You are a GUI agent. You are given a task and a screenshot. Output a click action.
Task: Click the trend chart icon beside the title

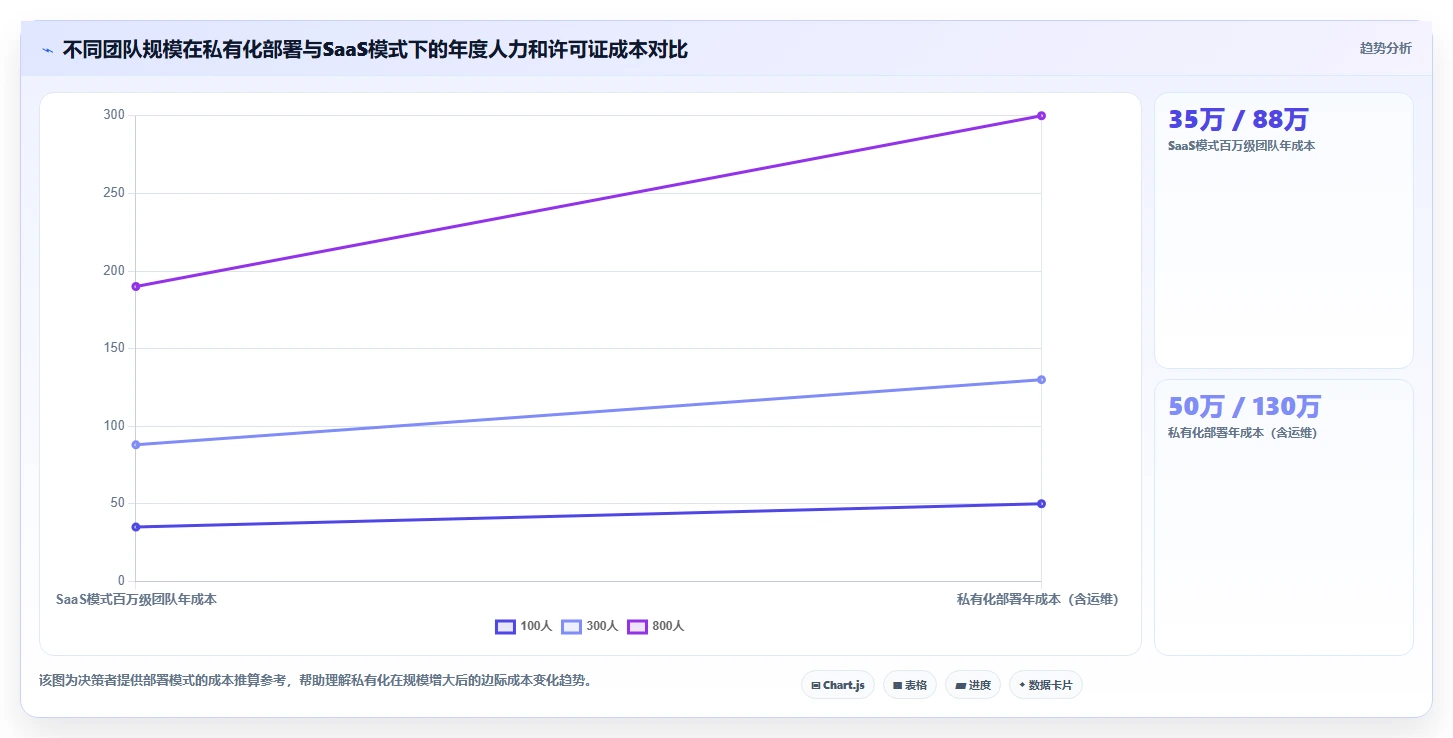47,50
